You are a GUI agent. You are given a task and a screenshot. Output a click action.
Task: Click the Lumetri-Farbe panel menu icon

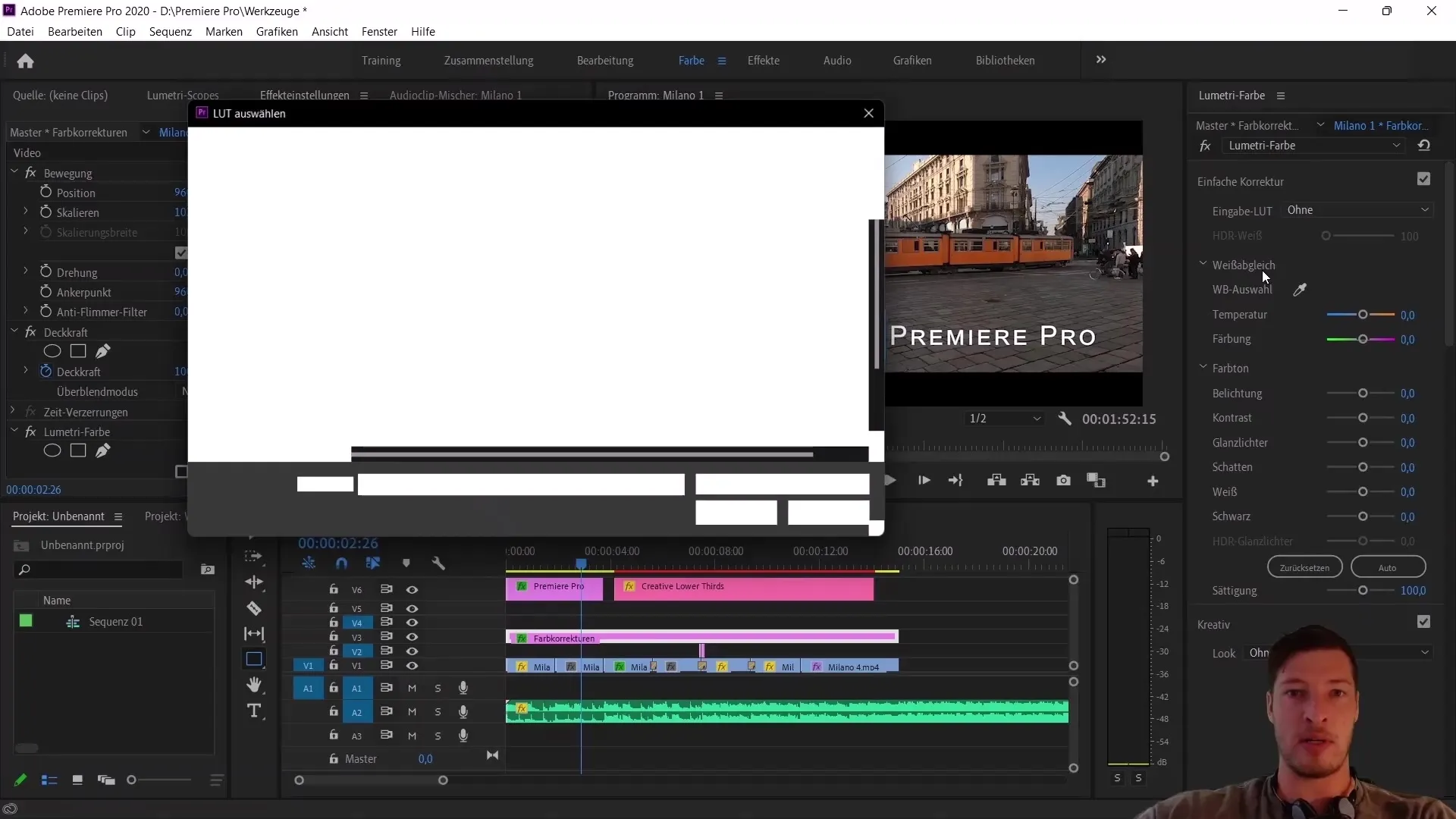click(1280, 95)
